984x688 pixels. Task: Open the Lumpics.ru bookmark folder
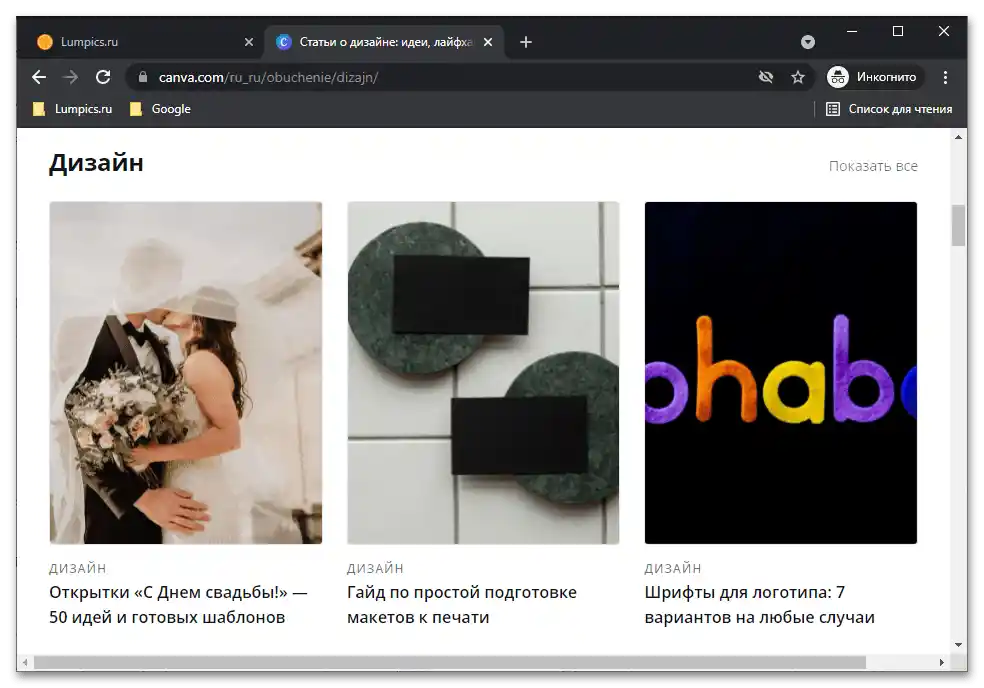[x=73, y=109]
